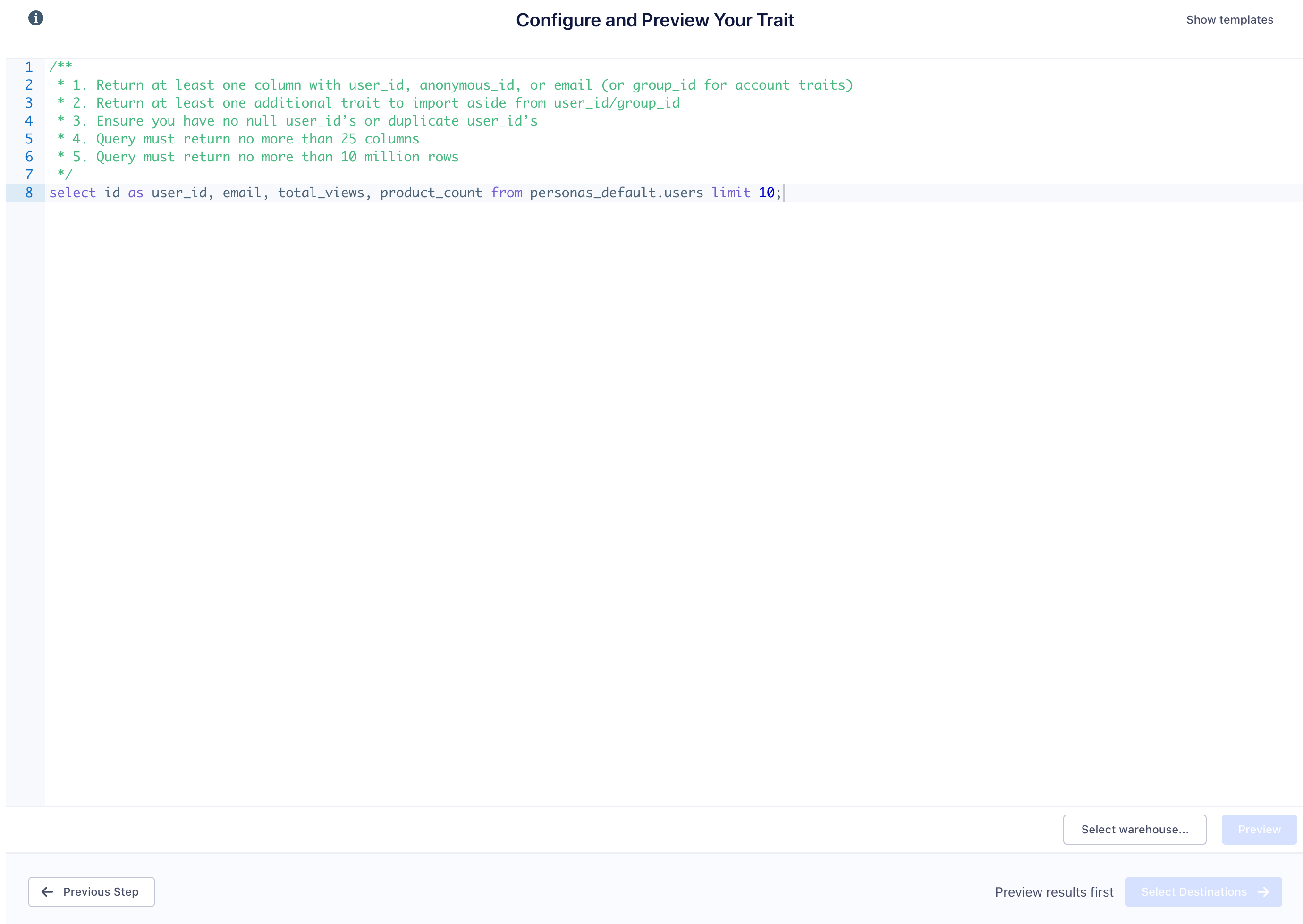Click the user_id alias in the select statement
Image resolution: width=1303 pixels, height=924 pixels.
[x=178, y=193]
